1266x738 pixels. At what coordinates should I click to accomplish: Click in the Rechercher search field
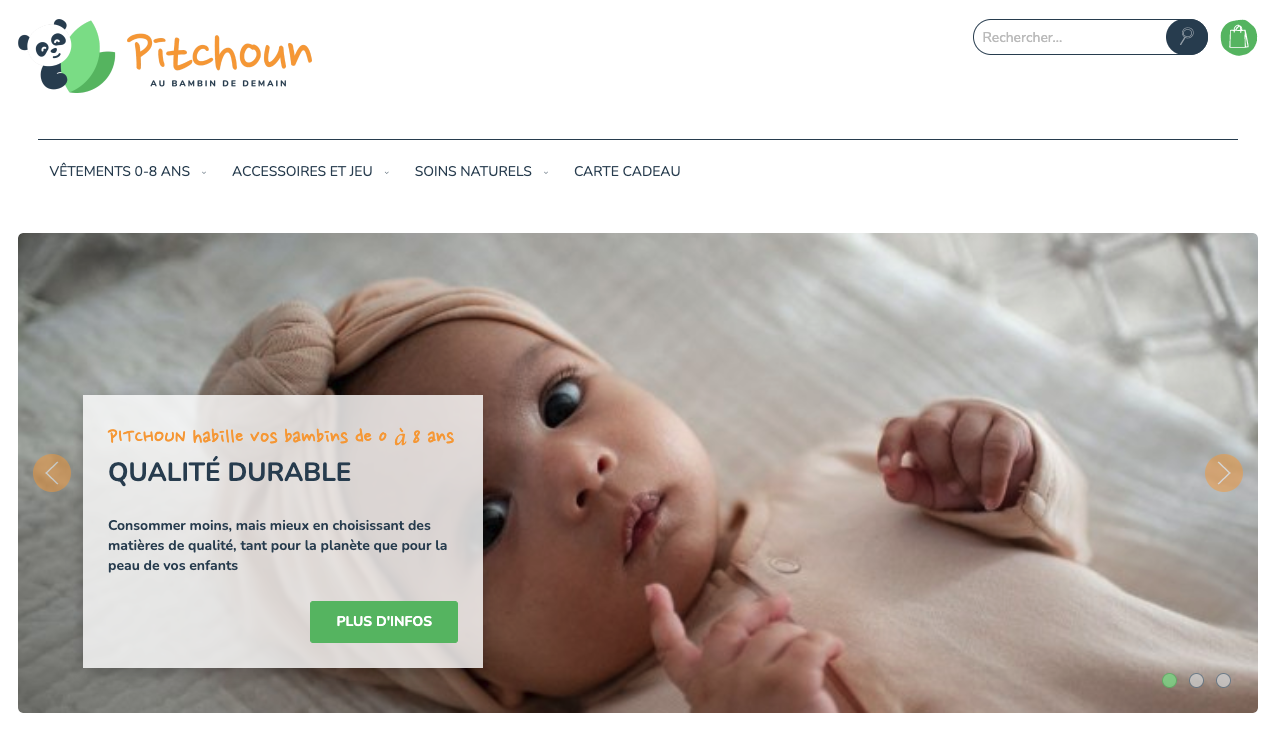click(x=1069, y=37)
